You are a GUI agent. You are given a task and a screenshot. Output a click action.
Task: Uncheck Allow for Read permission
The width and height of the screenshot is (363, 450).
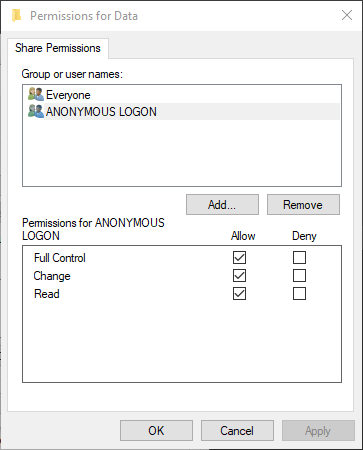click(x=239, y=294)
